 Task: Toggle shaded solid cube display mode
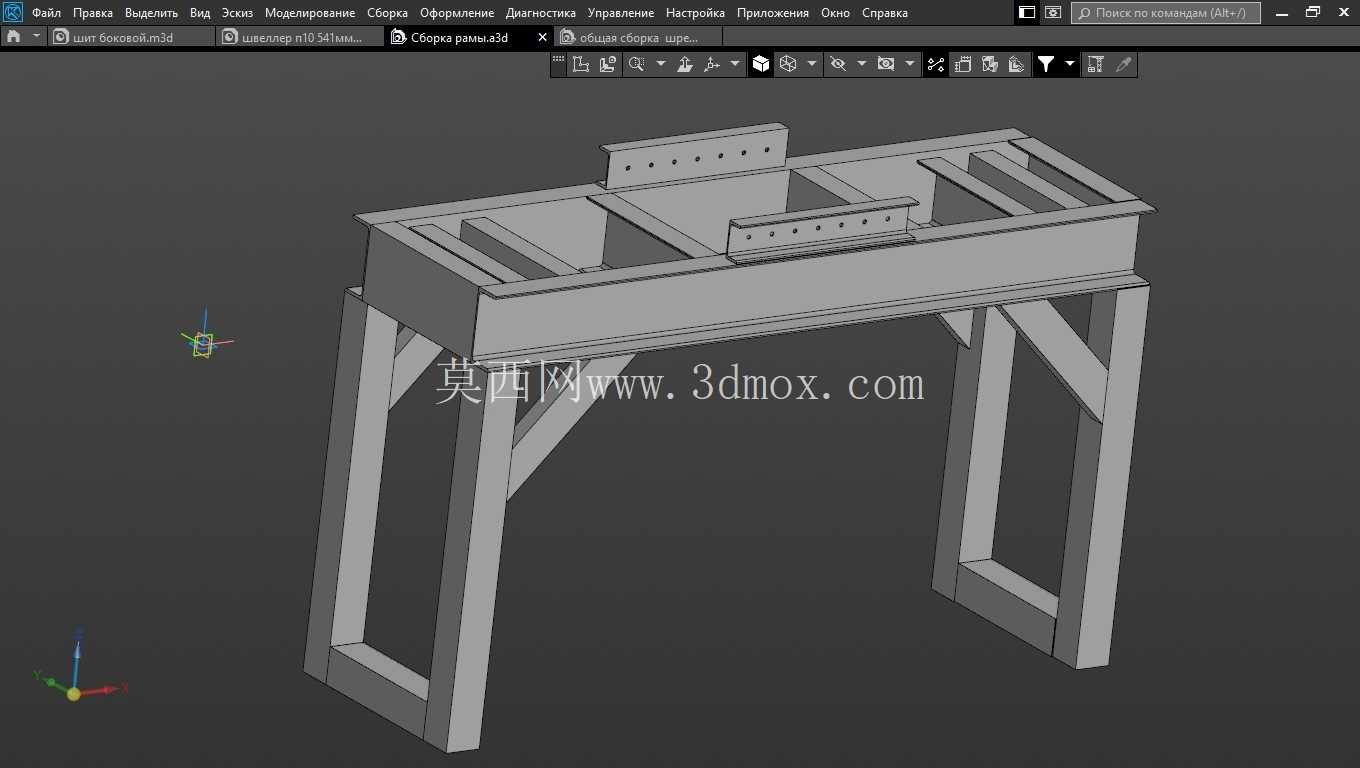pyautogui.click(x=761, y=64)
